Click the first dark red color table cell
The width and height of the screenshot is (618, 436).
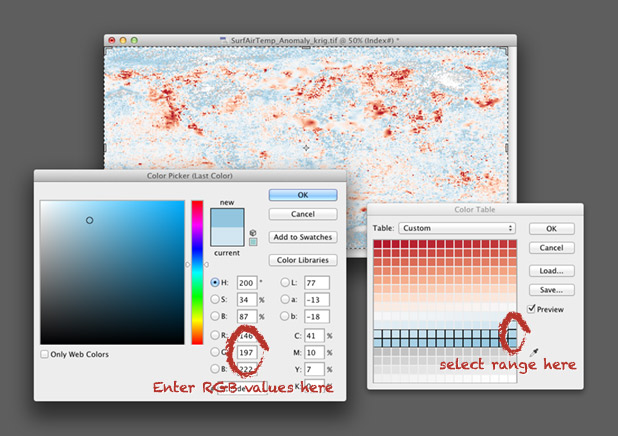click(x=378, y=244)
